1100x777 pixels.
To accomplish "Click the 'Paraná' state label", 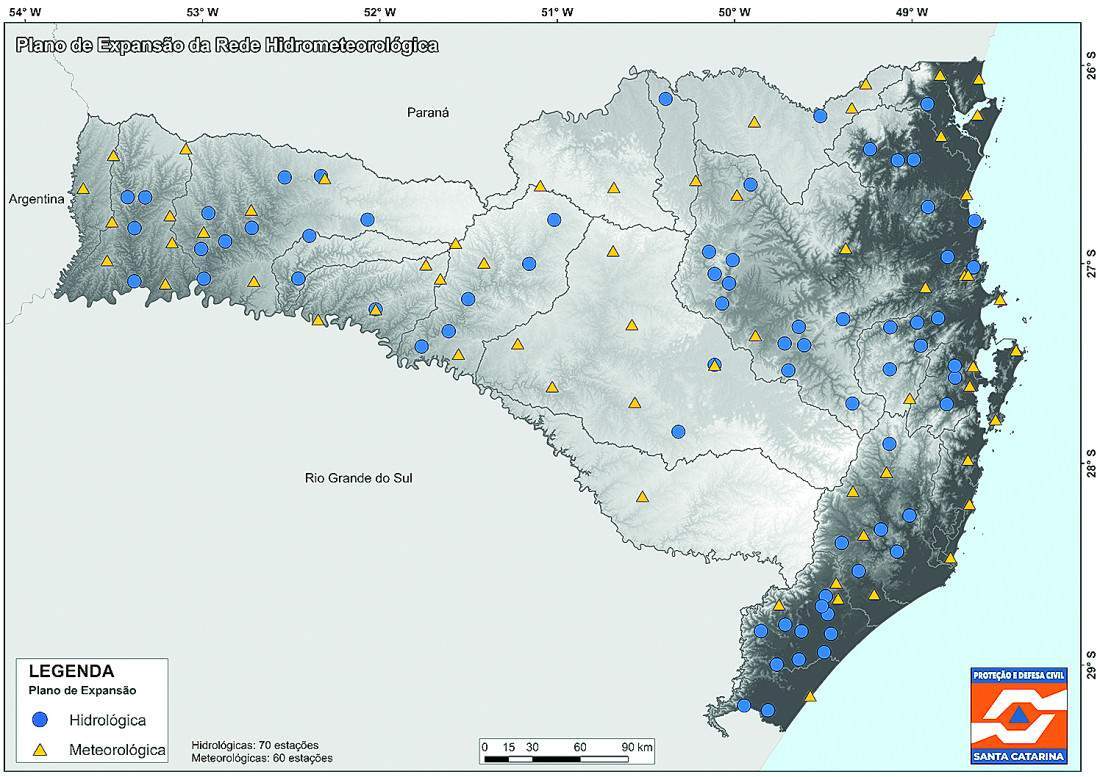I will coord(428,112).
